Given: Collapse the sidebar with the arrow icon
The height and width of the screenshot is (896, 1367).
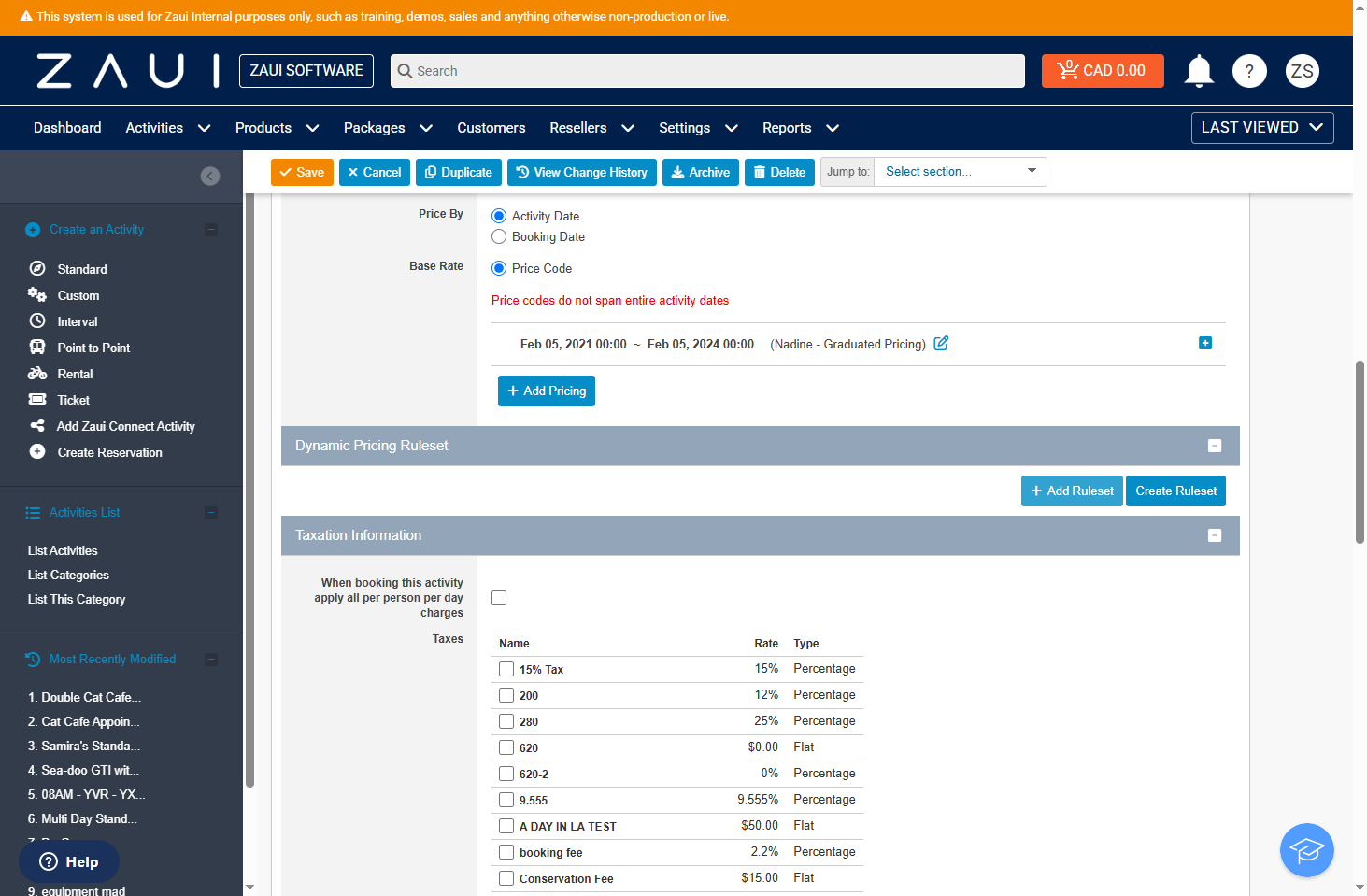Looking at the screenshot, I should click(210, 176).
